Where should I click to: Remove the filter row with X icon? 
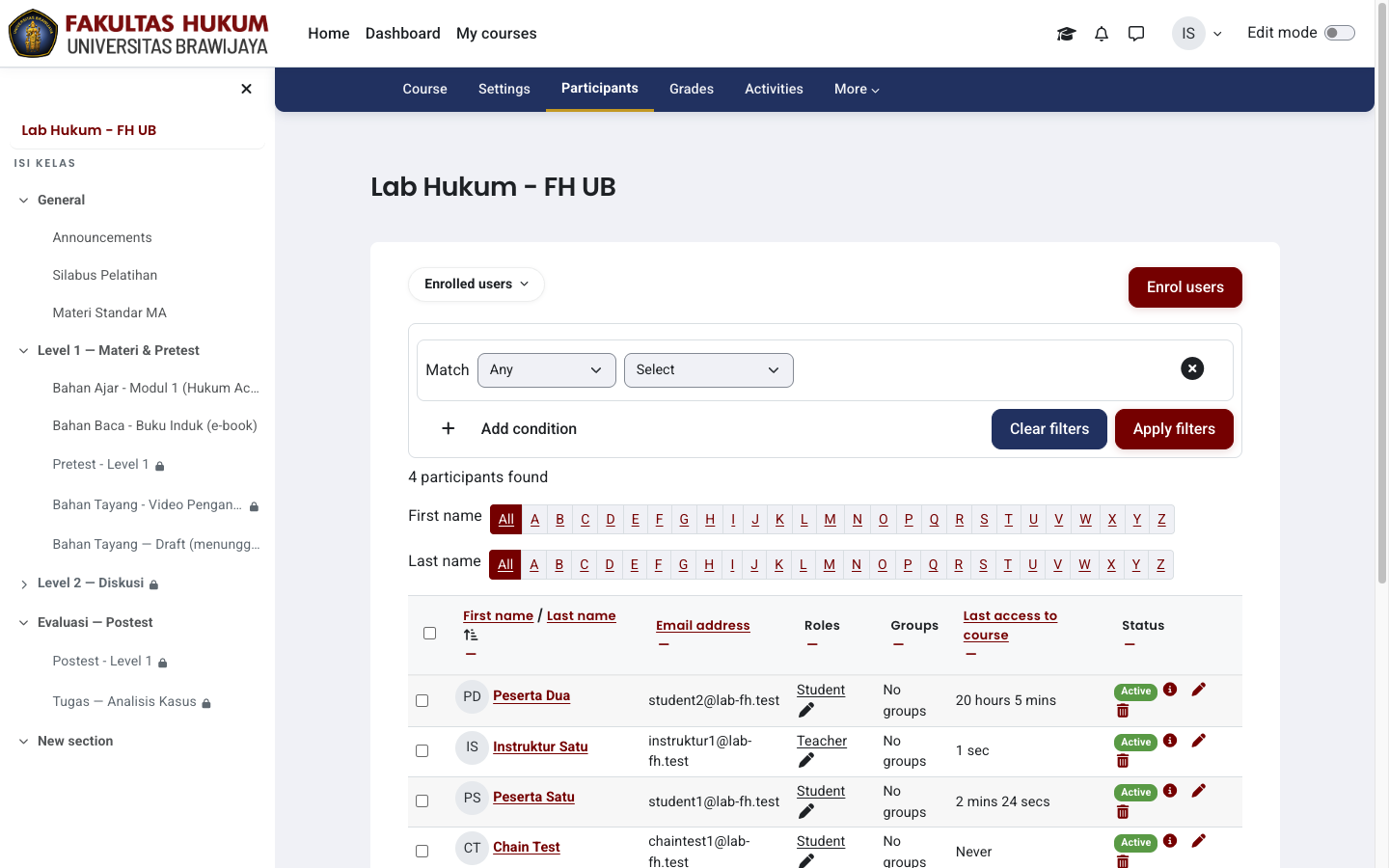pyautogui.click(x=1192, y=368)
